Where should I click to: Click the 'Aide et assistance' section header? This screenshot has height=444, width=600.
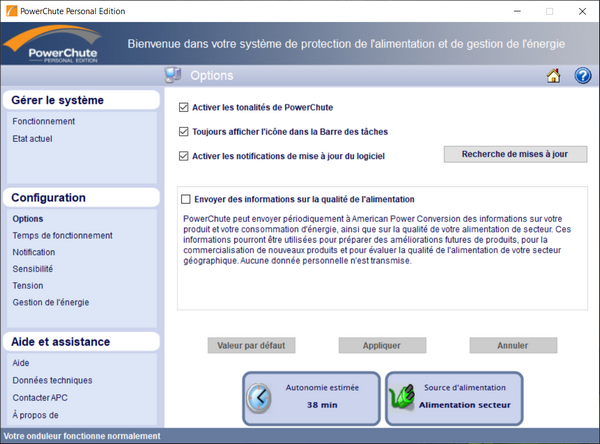[x=81, y=341]
